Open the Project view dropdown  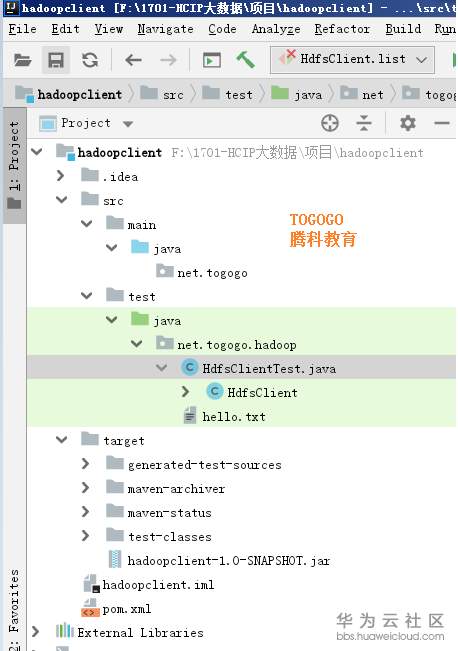coord(128,124)
